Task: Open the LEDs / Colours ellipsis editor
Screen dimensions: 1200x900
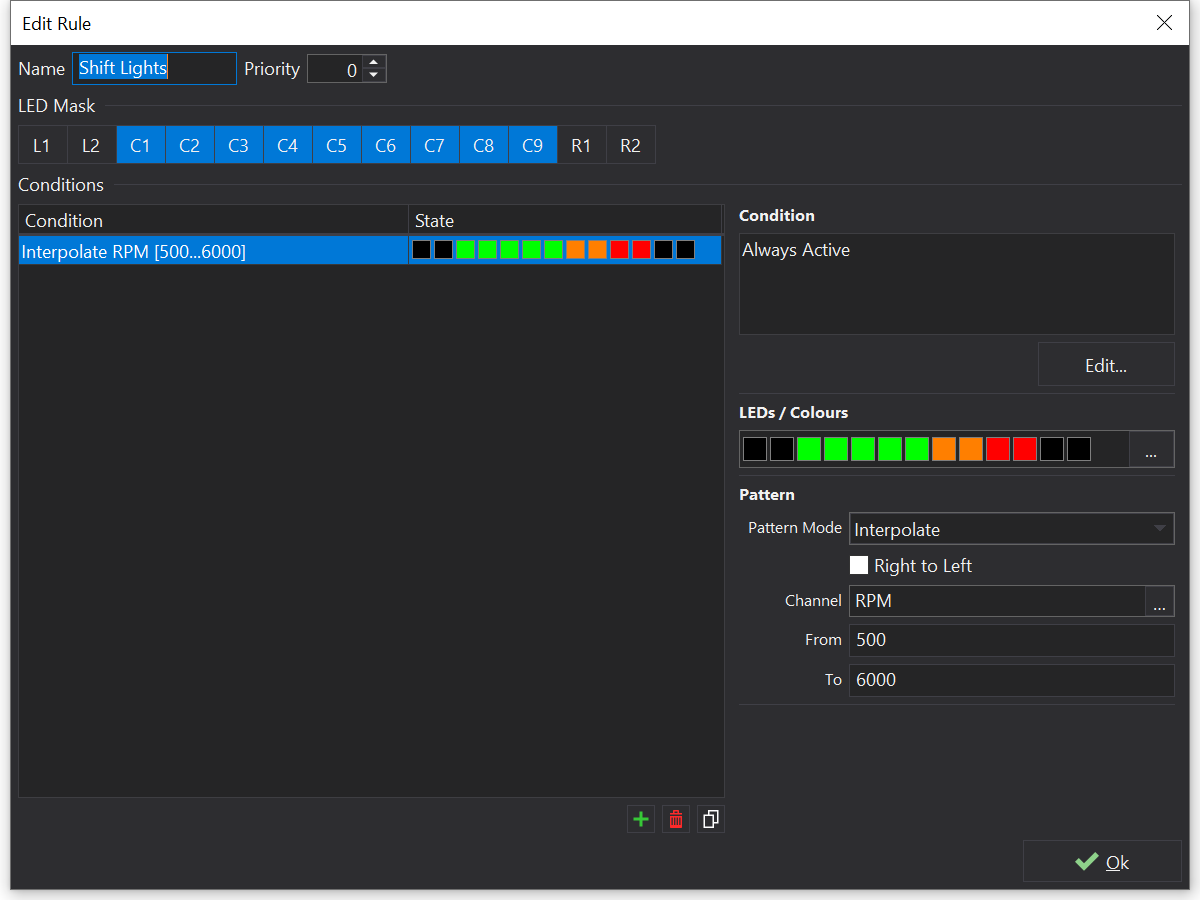Action: [1151, 450]
